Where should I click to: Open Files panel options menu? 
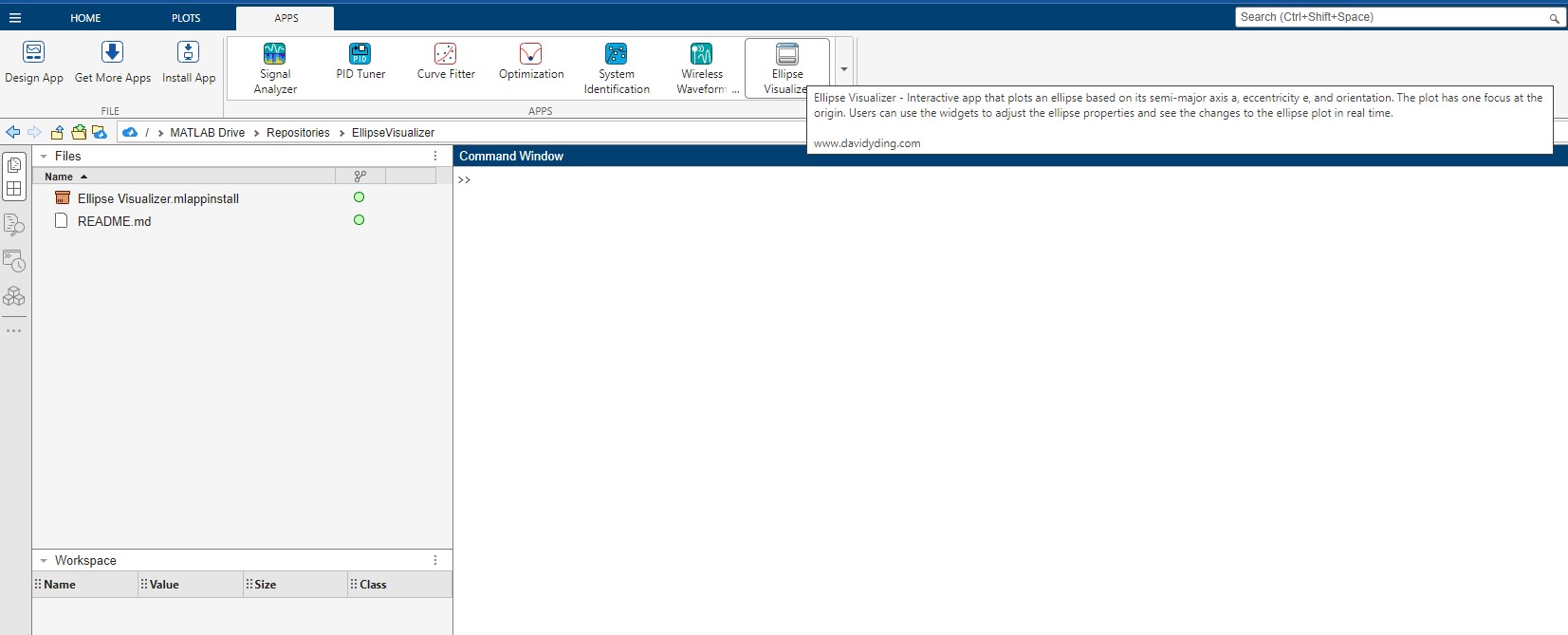coord(435,156)
